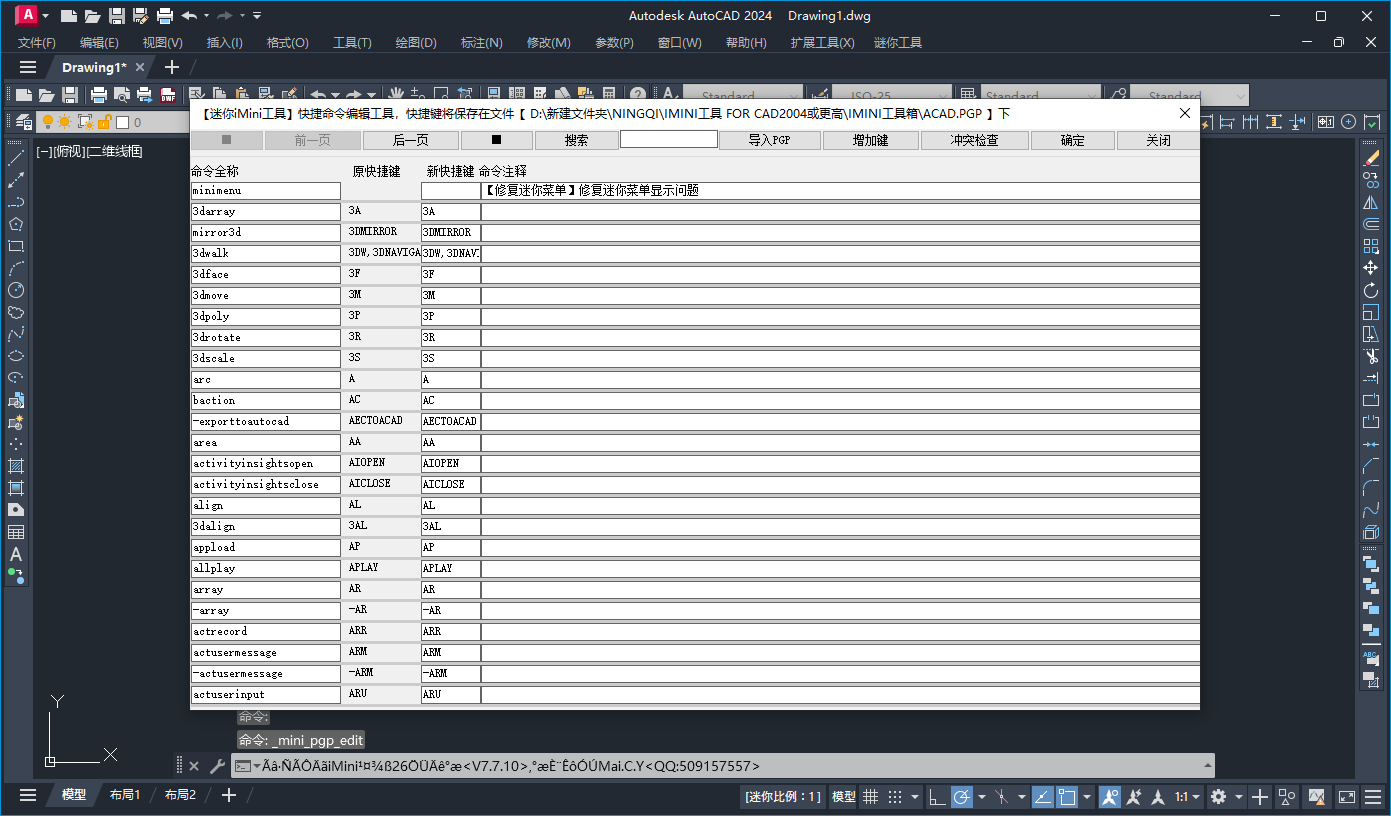Click the 后一页 next page button
1391x816 pixels.
tap(410, 140)
